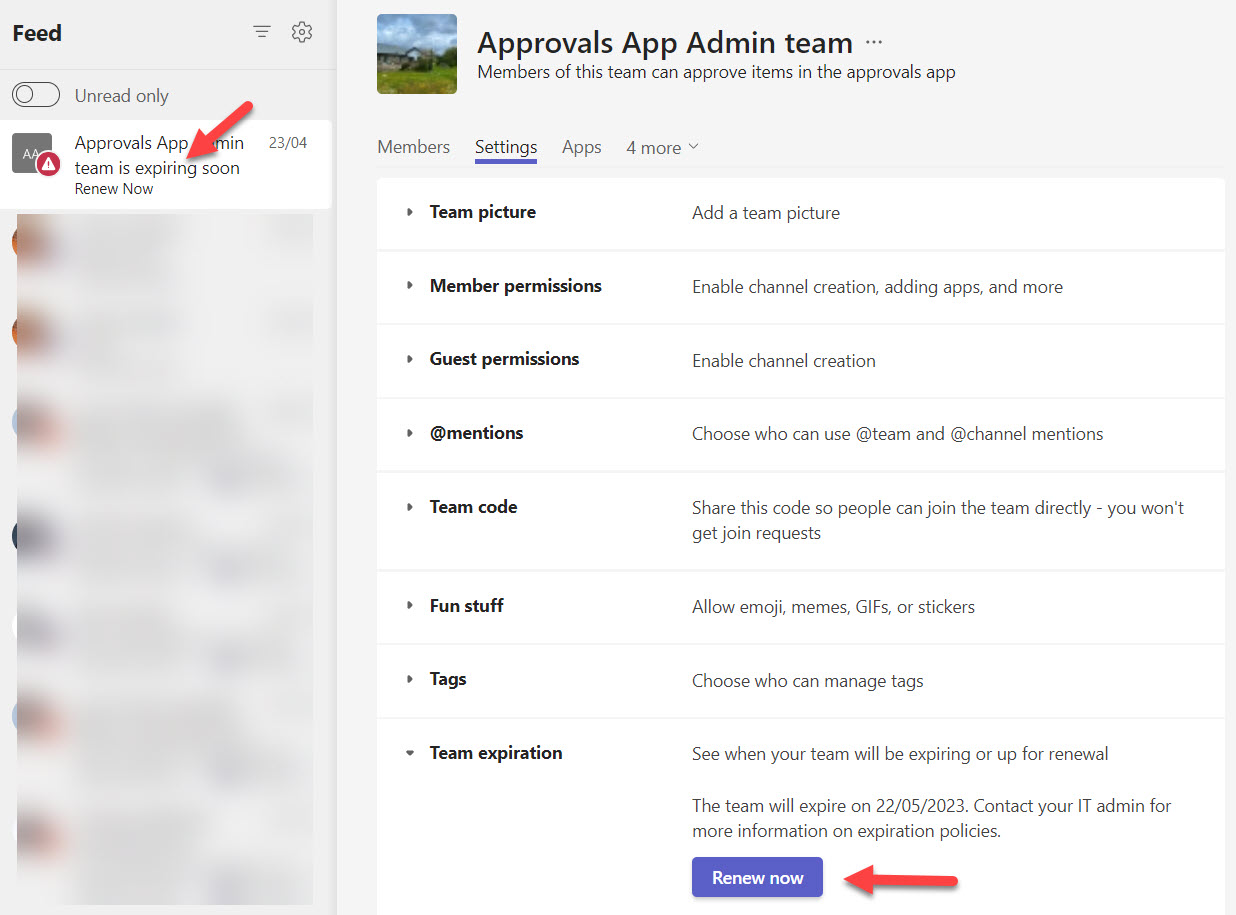1236x915 pixels.
Task: Click 'Allow emoji, memes, GIFs, or stickers' text
Action: point(833,607)
